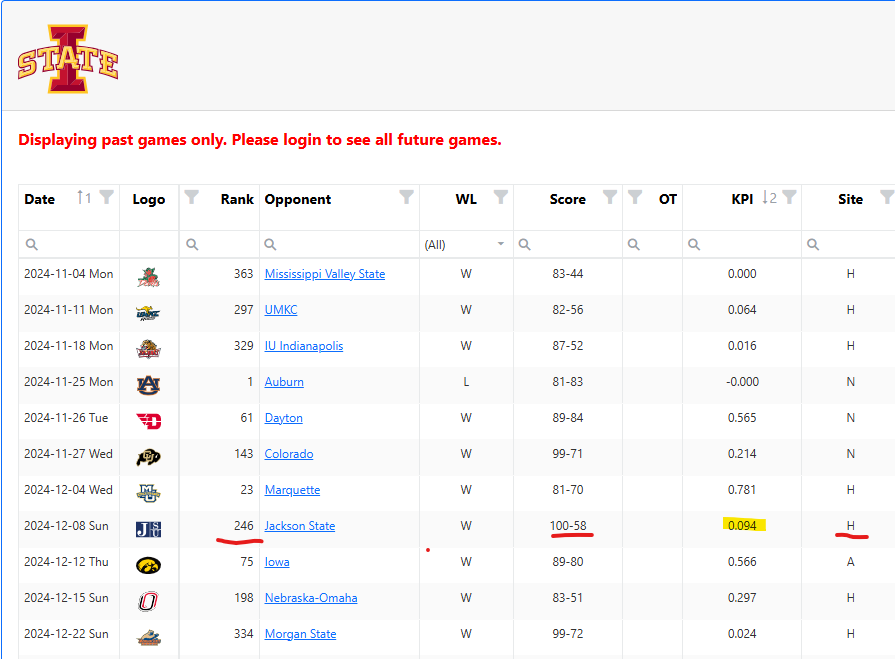Select the 0.566 KPI value

click(742, 561)
